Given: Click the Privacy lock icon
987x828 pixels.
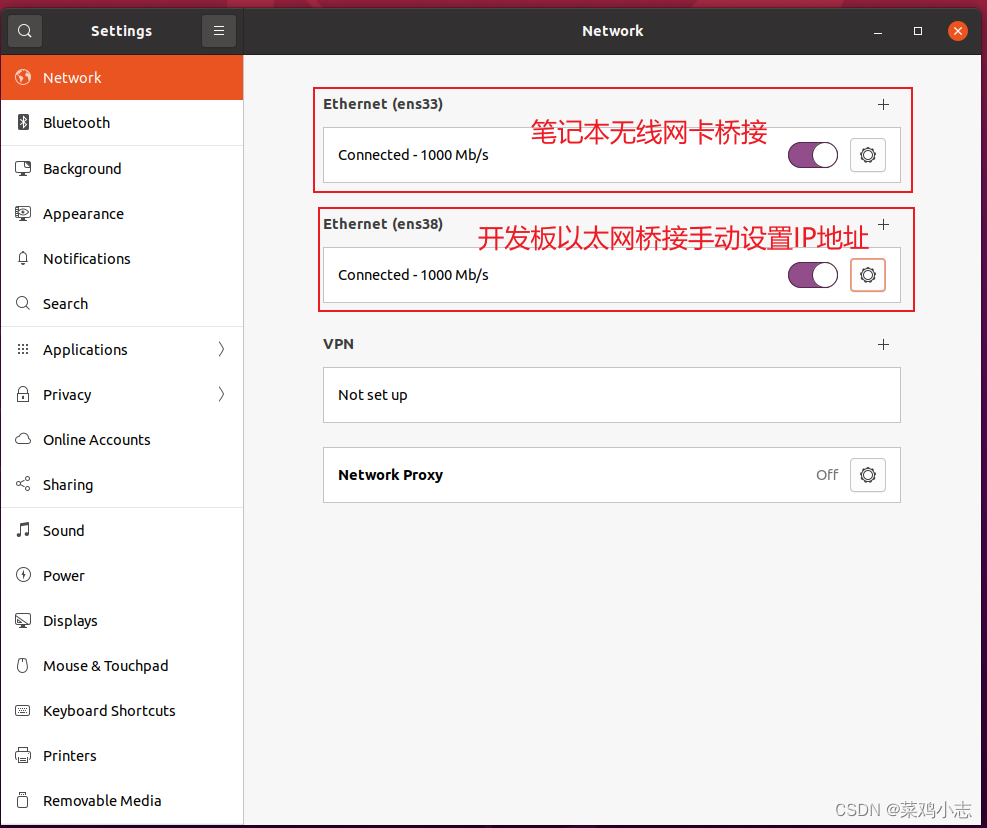Looking at the screenshot, I should coord(23,394).
